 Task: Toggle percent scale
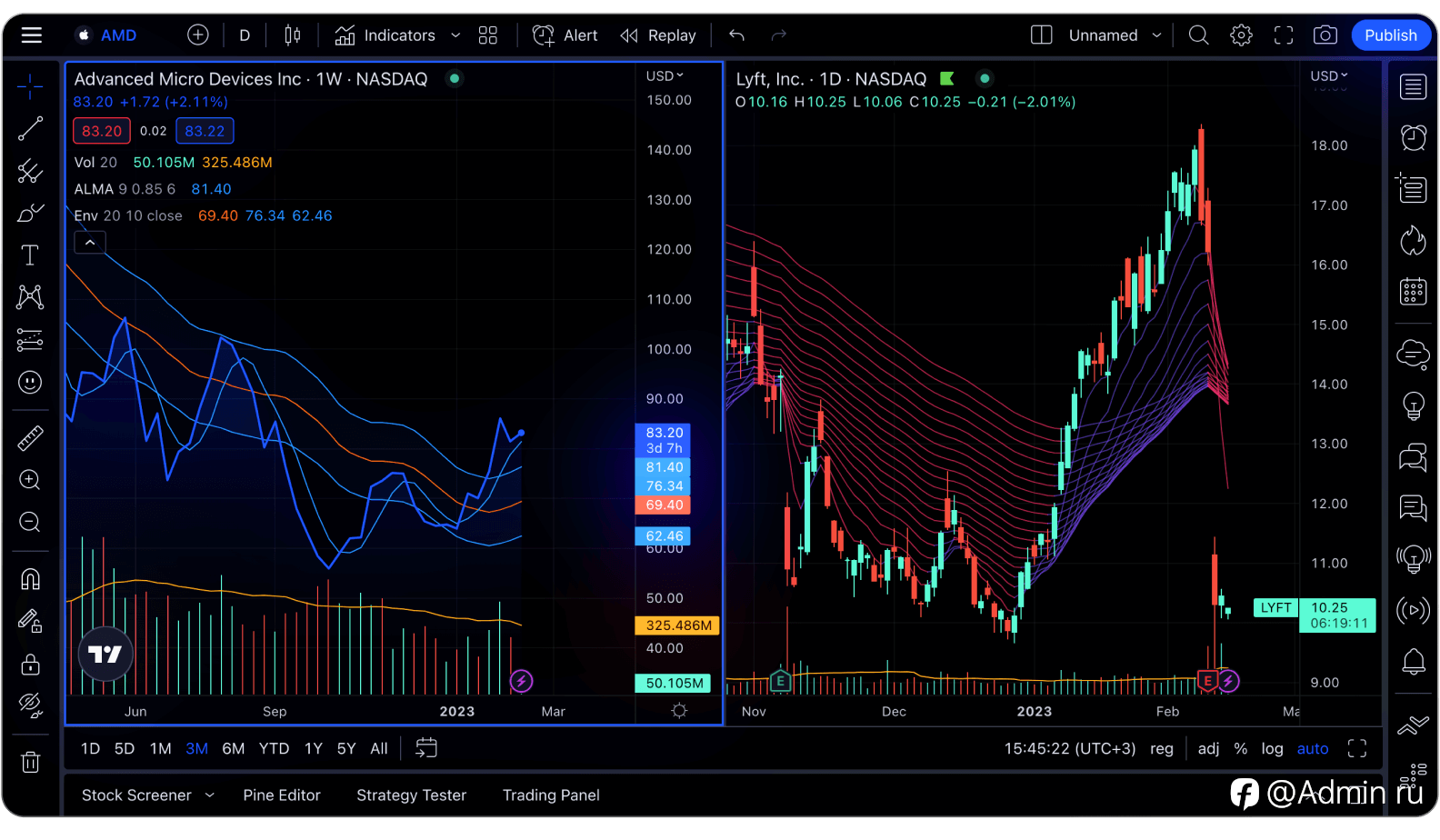[1241, 749]
